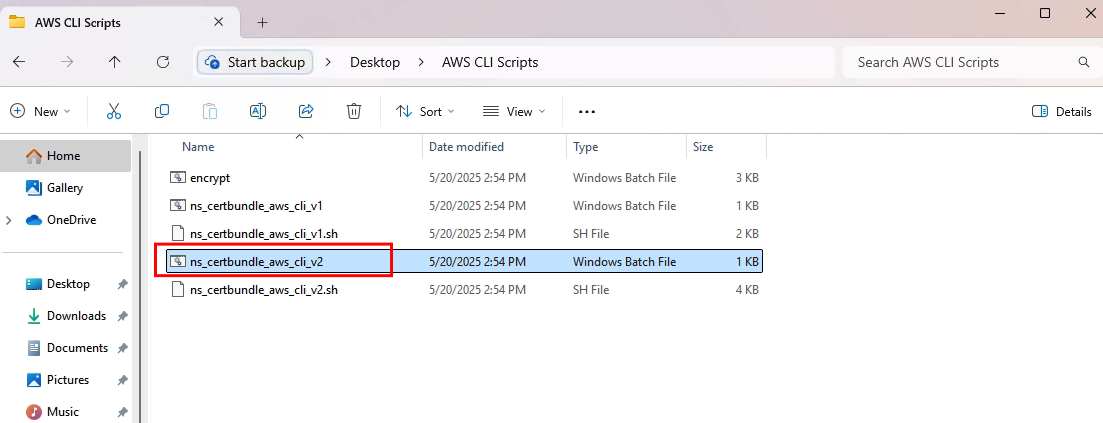Click AWS CLI Scripts in breadcrumb
1103x423 pixels.
point(490,62)
